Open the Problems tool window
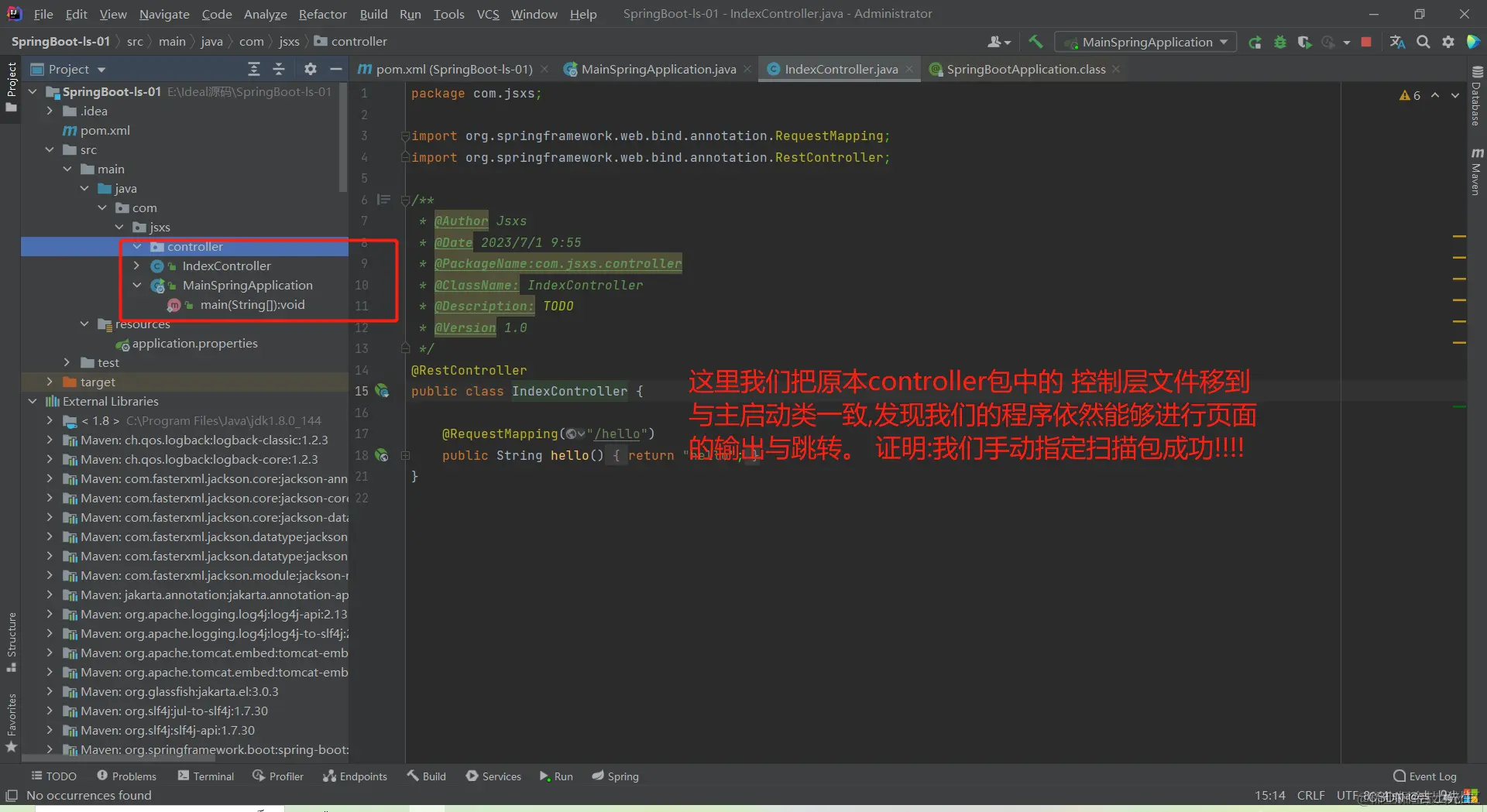The width and height of the screenshot is (1487, 812). pos(126,776)
